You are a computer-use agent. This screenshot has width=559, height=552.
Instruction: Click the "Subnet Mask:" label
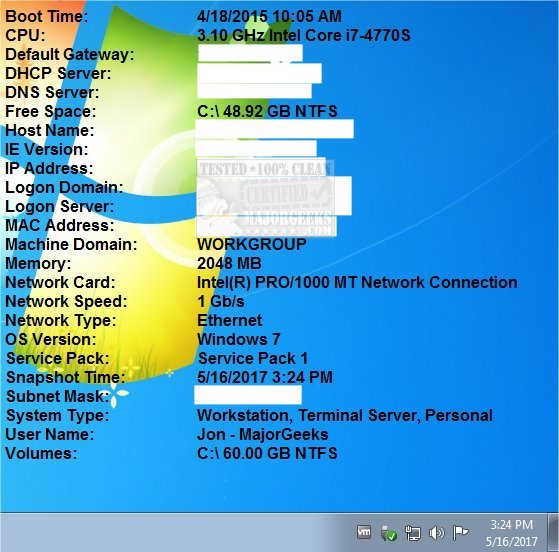(57, 396)
